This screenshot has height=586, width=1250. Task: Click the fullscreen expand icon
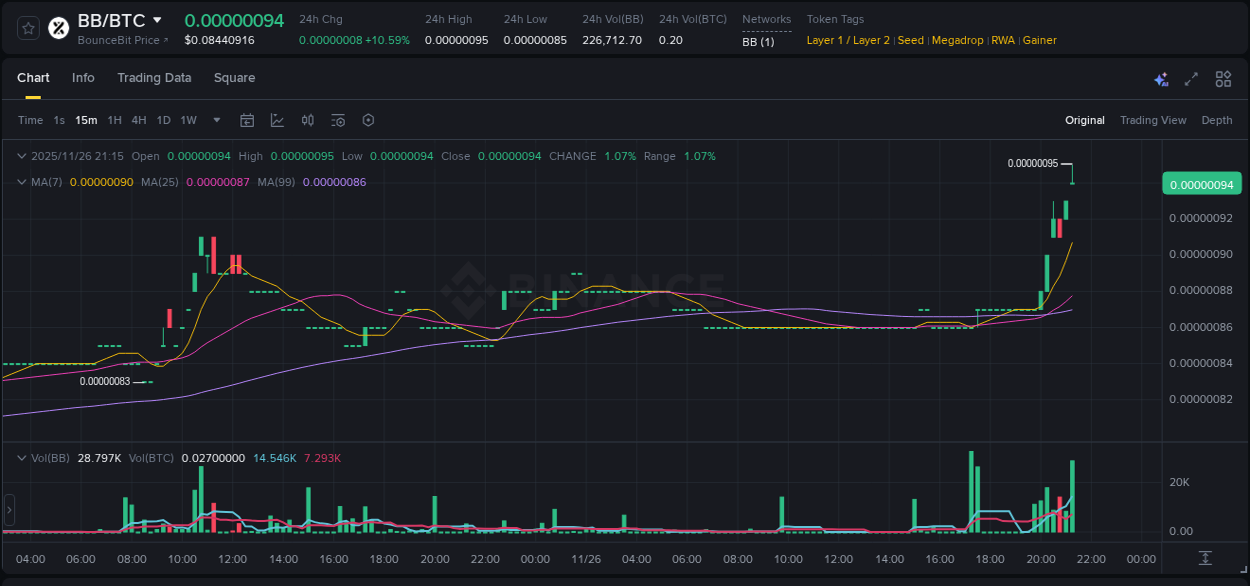[x=1191, y=78]
